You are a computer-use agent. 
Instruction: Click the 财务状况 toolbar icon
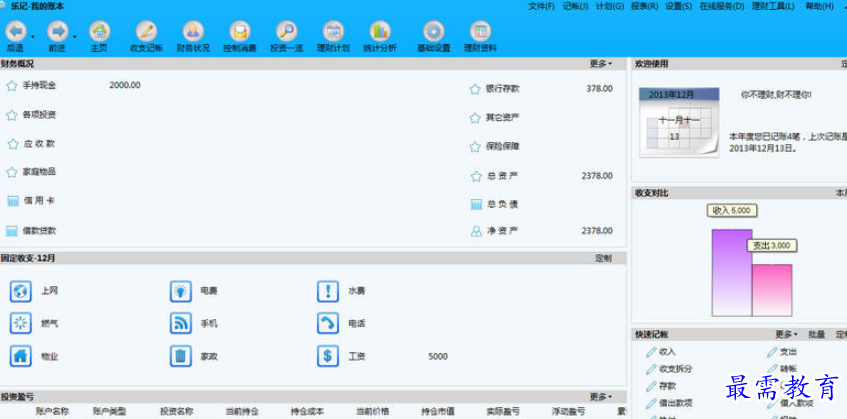[x=193, y=33]
